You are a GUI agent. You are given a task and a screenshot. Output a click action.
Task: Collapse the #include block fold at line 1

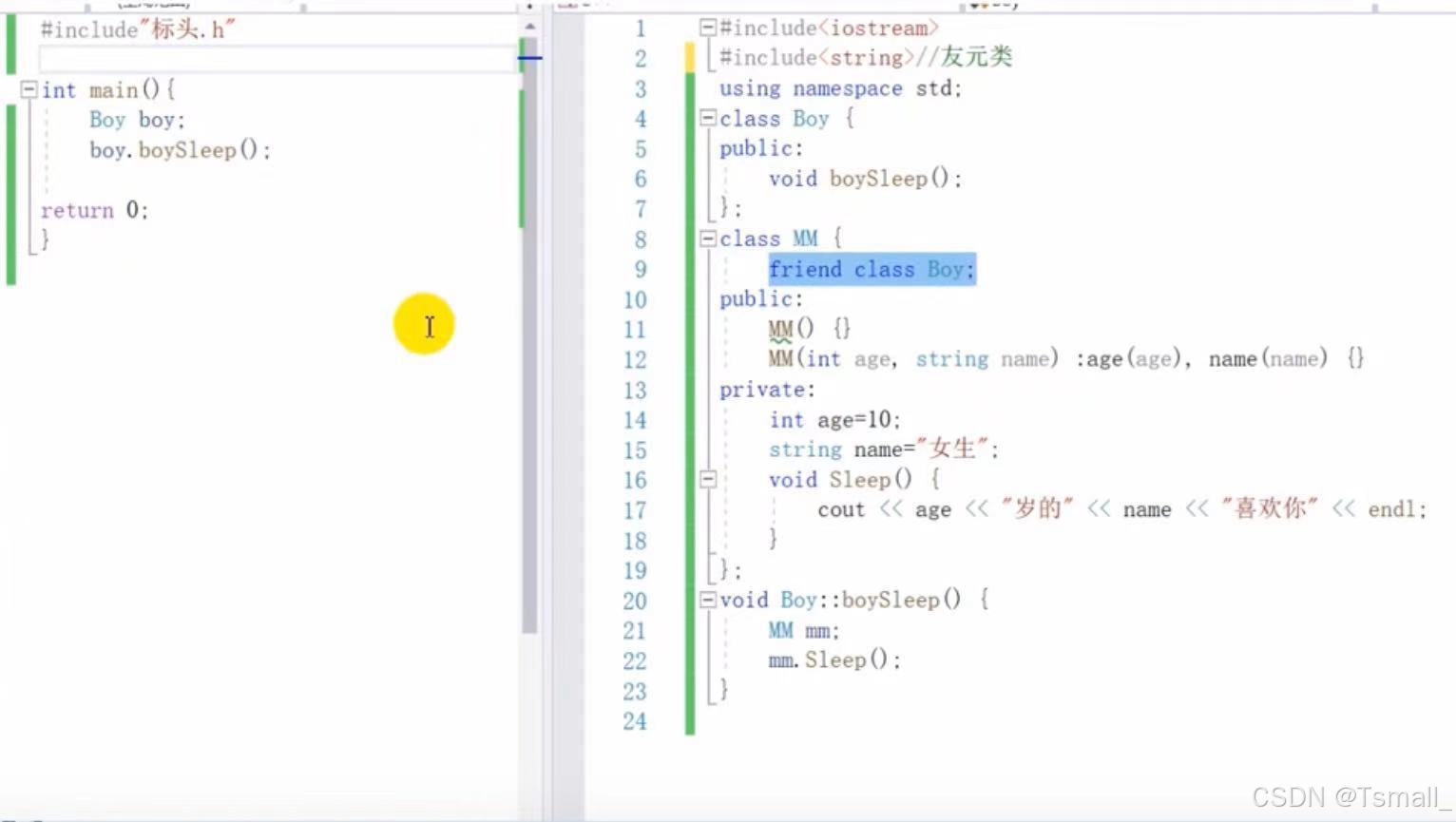(708, 29)
